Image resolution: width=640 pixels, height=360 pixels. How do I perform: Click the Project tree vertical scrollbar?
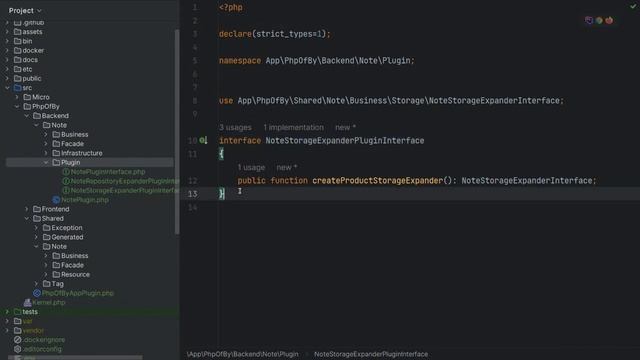177,131
